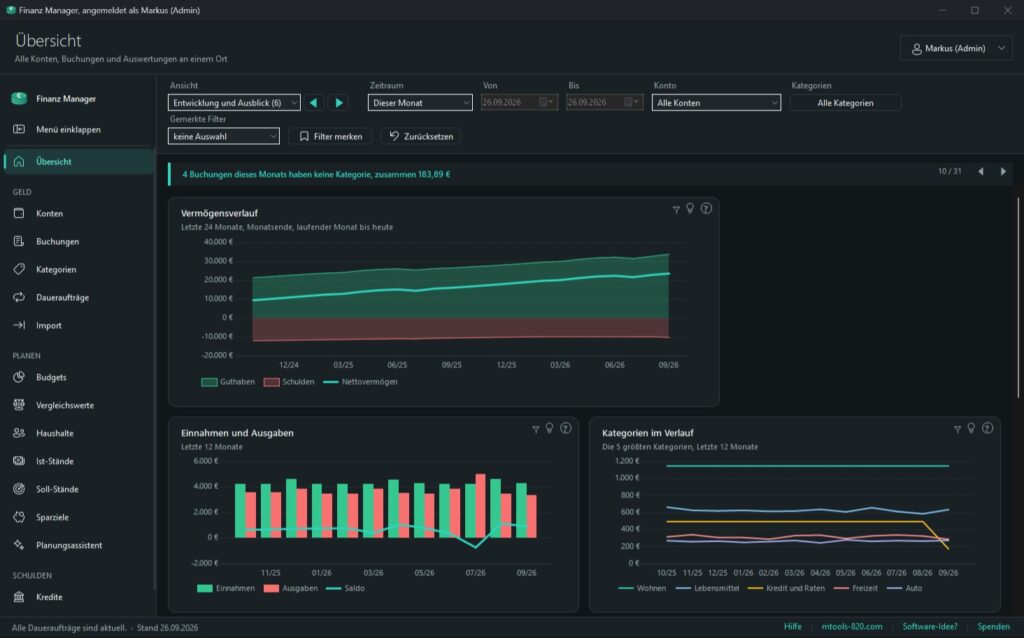
Task: Toggle Saldo legend entry
Action: point(345,588)
